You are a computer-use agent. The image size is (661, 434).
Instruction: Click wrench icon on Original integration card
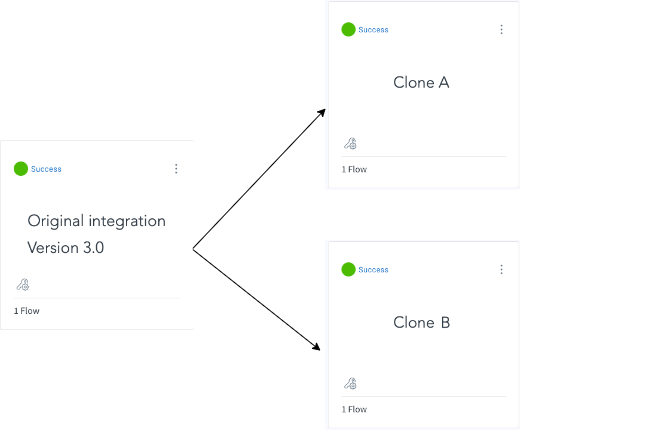click(x=23, y=285)
